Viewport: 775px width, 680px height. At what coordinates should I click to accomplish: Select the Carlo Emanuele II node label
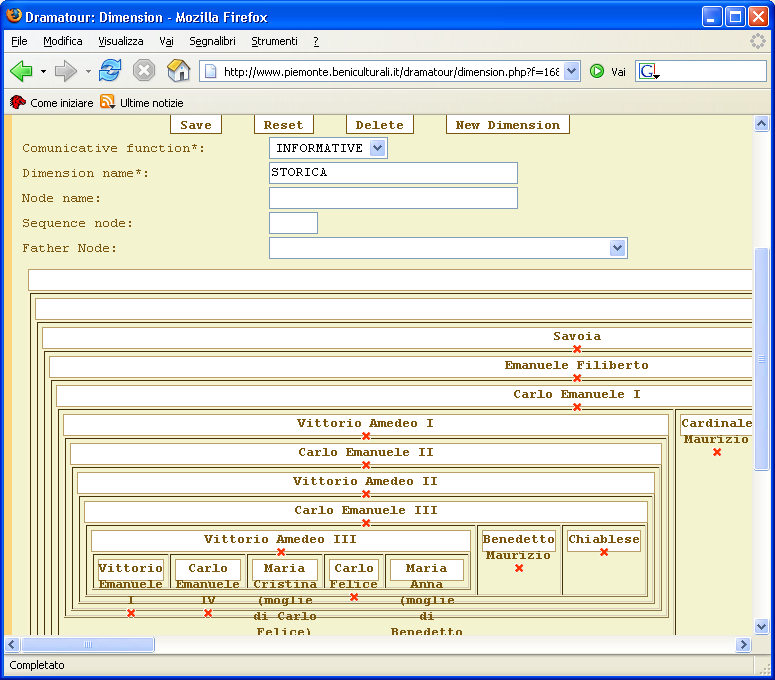tap(366, 452)
